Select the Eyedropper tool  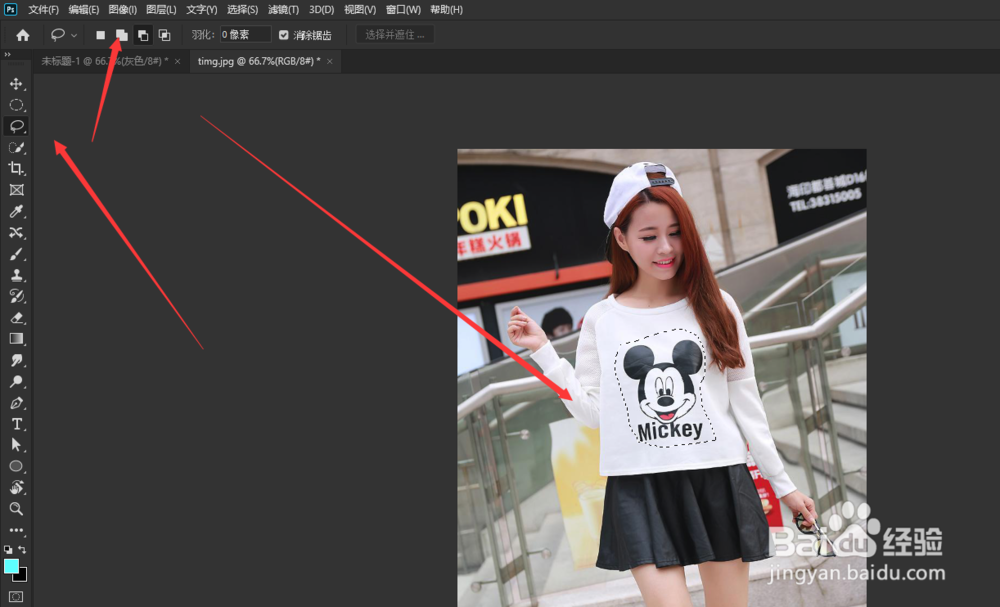coord(16,211)
